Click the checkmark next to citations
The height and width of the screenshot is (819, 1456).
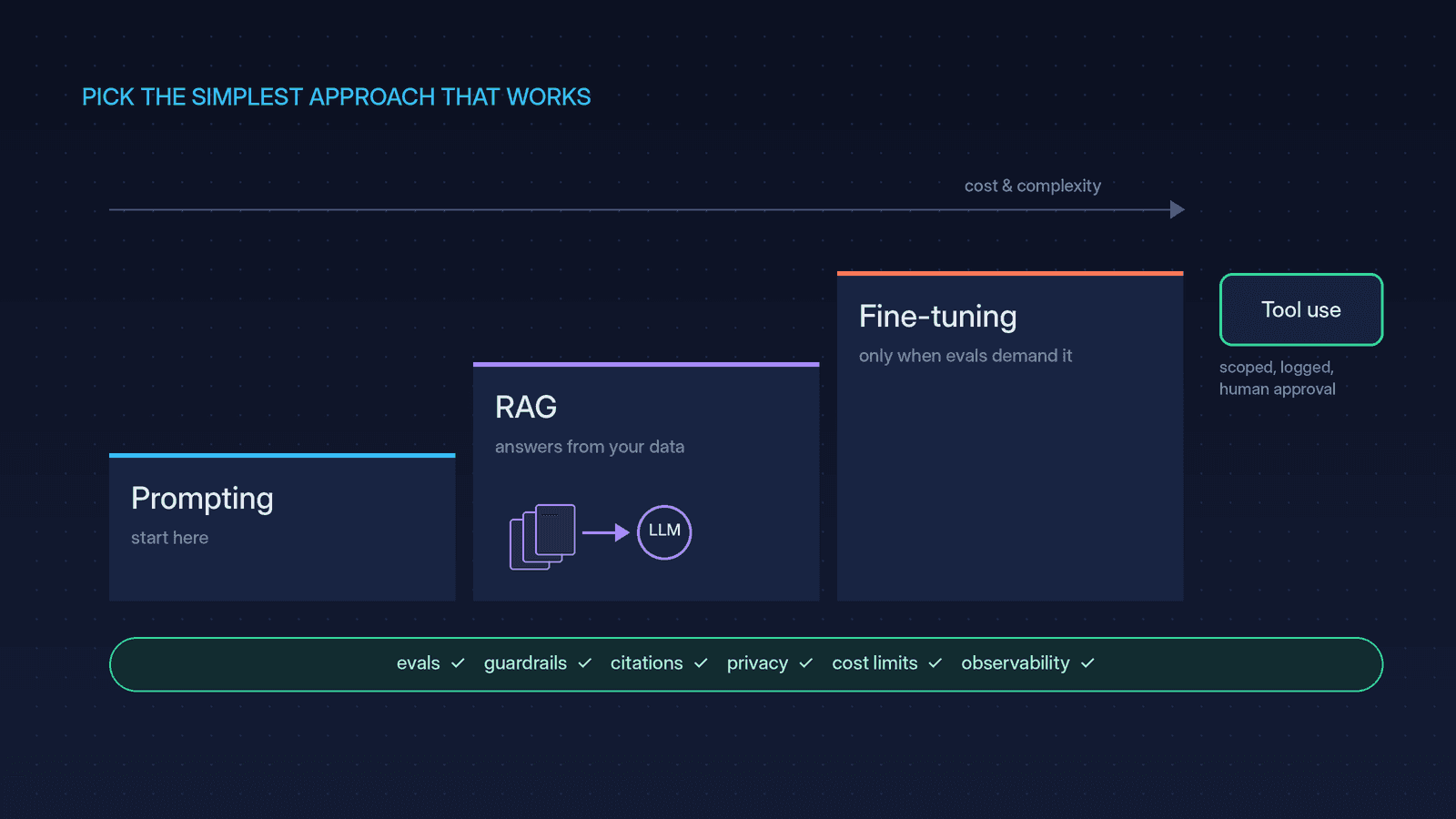[701, 663]
